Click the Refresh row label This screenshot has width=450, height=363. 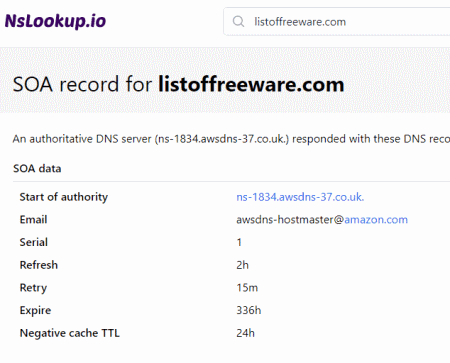click(39, 265)
